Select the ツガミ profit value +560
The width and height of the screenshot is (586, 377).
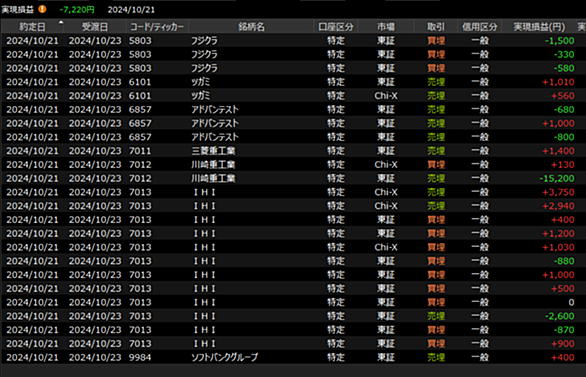pos(563,96)
